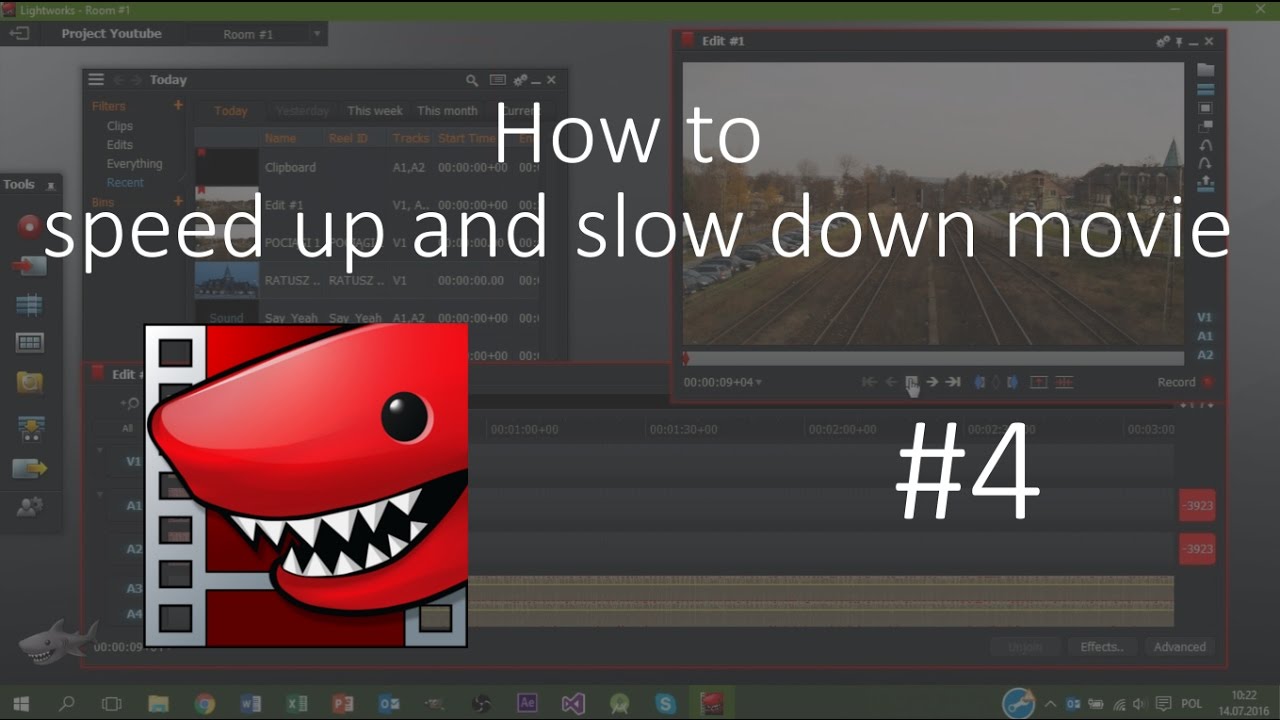This screenshot has height=720, width=1280.
Task: Pin the Tools panel
Action: pos(51,186)
